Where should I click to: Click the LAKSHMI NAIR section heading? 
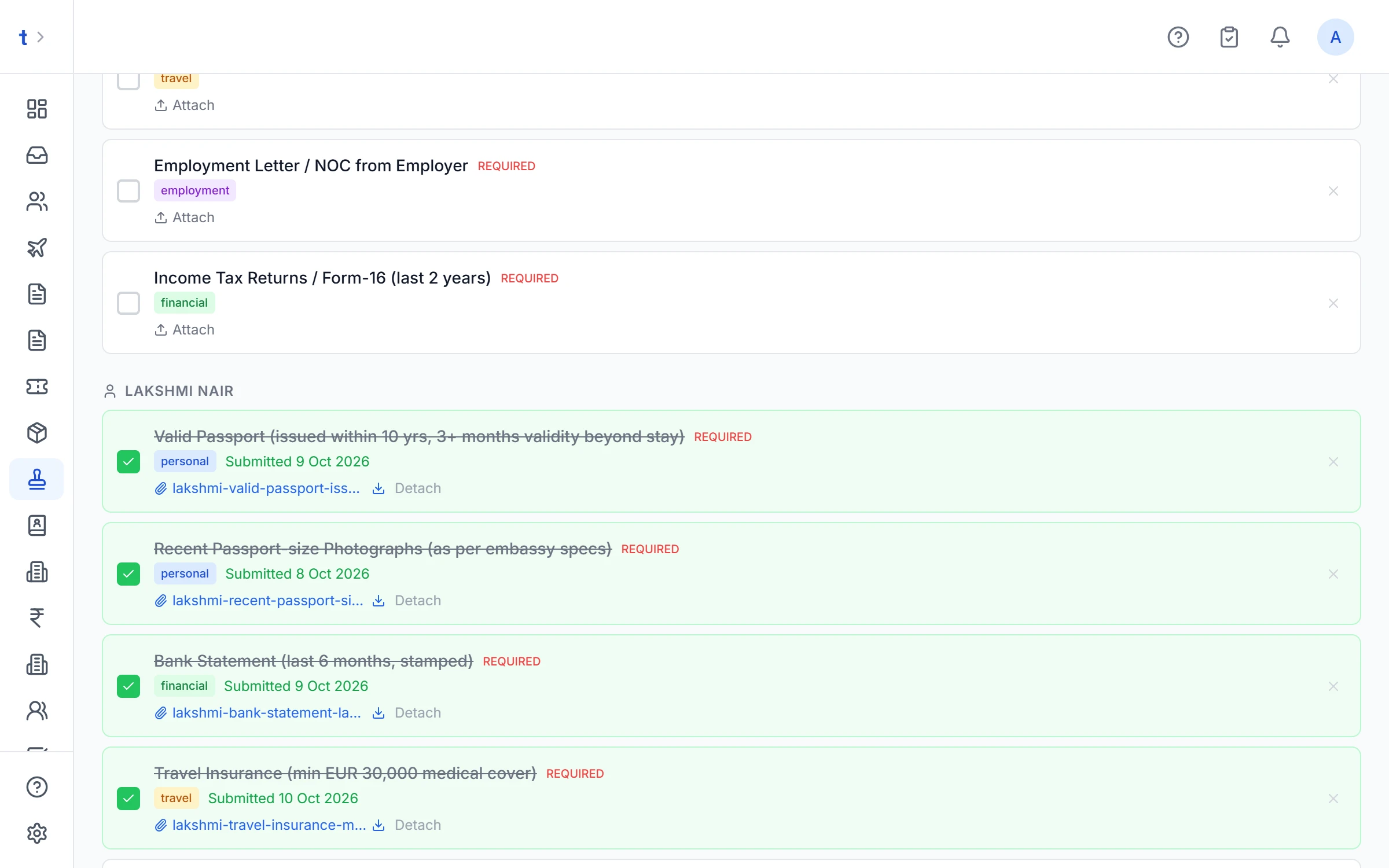click(179, 391)
